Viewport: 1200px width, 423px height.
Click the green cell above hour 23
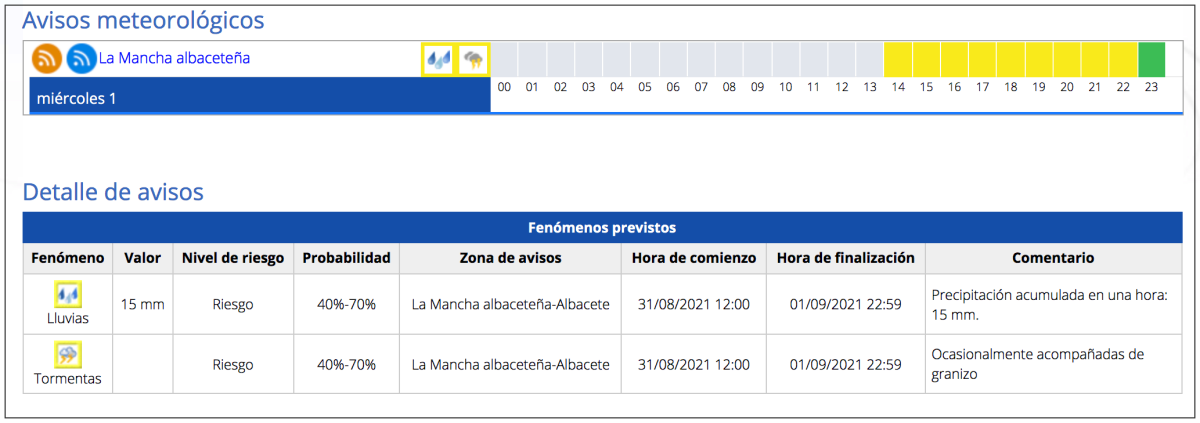[x=1152, y=59]
